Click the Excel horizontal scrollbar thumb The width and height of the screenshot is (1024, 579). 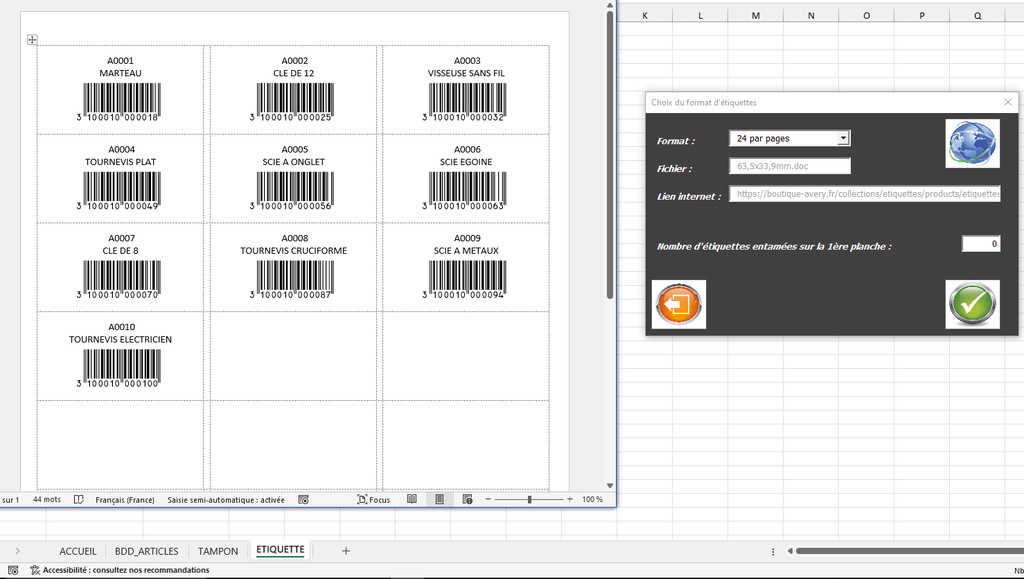(x=909, y=552)
